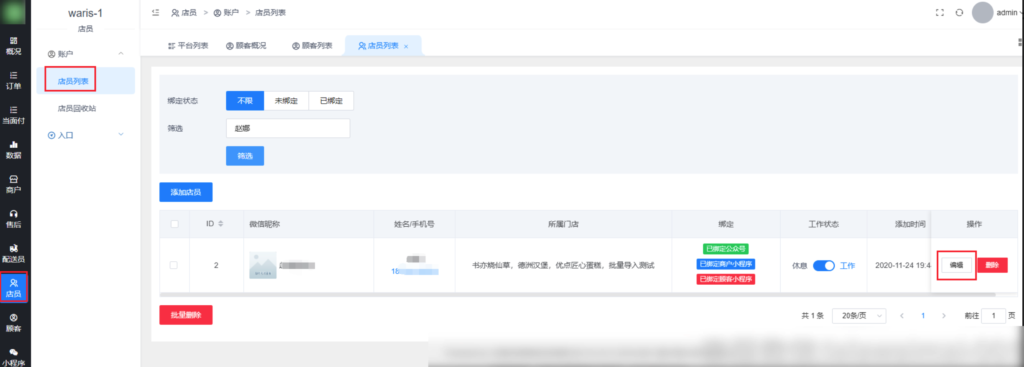Select the 未绑定 binding status option
The image size is (1024, 367).
(x=286, y=101)
